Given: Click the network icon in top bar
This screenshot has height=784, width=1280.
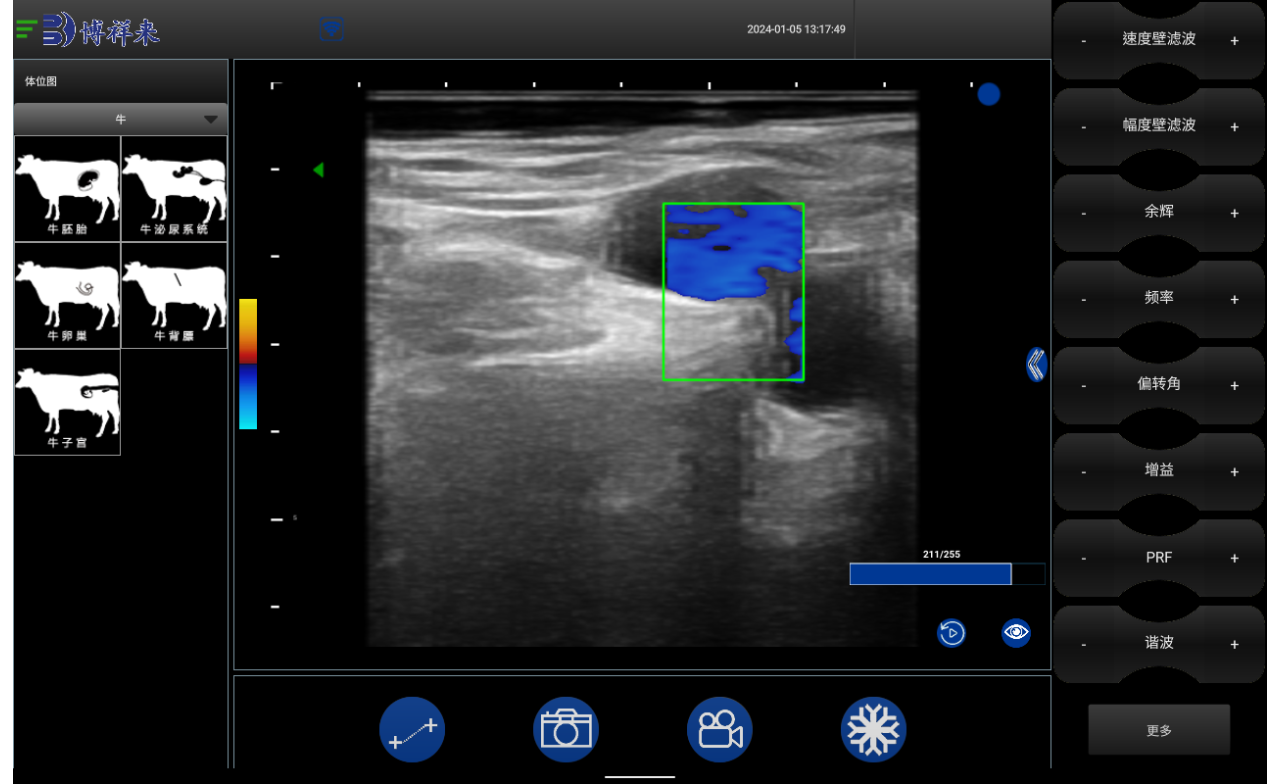Looking at the screenshot, I should click(332, 29).
